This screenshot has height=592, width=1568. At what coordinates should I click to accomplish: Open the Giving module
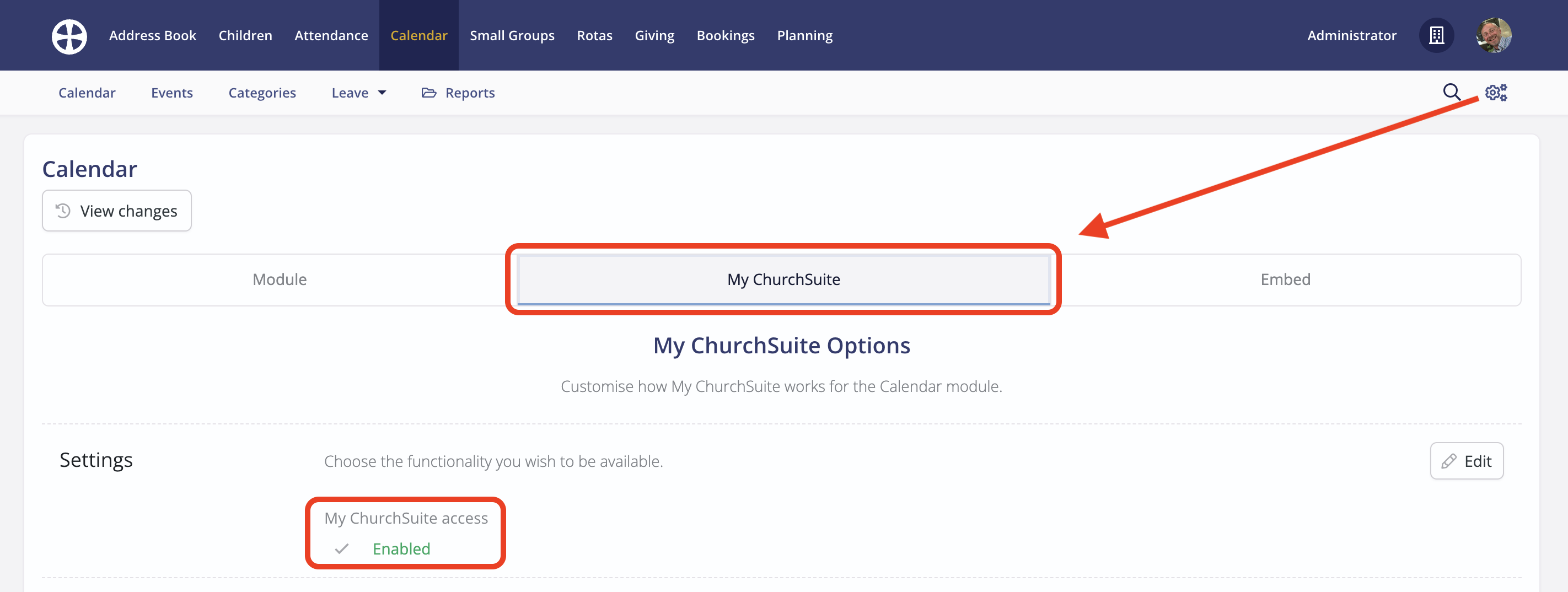pyautogui.click(x=654, y=35)
